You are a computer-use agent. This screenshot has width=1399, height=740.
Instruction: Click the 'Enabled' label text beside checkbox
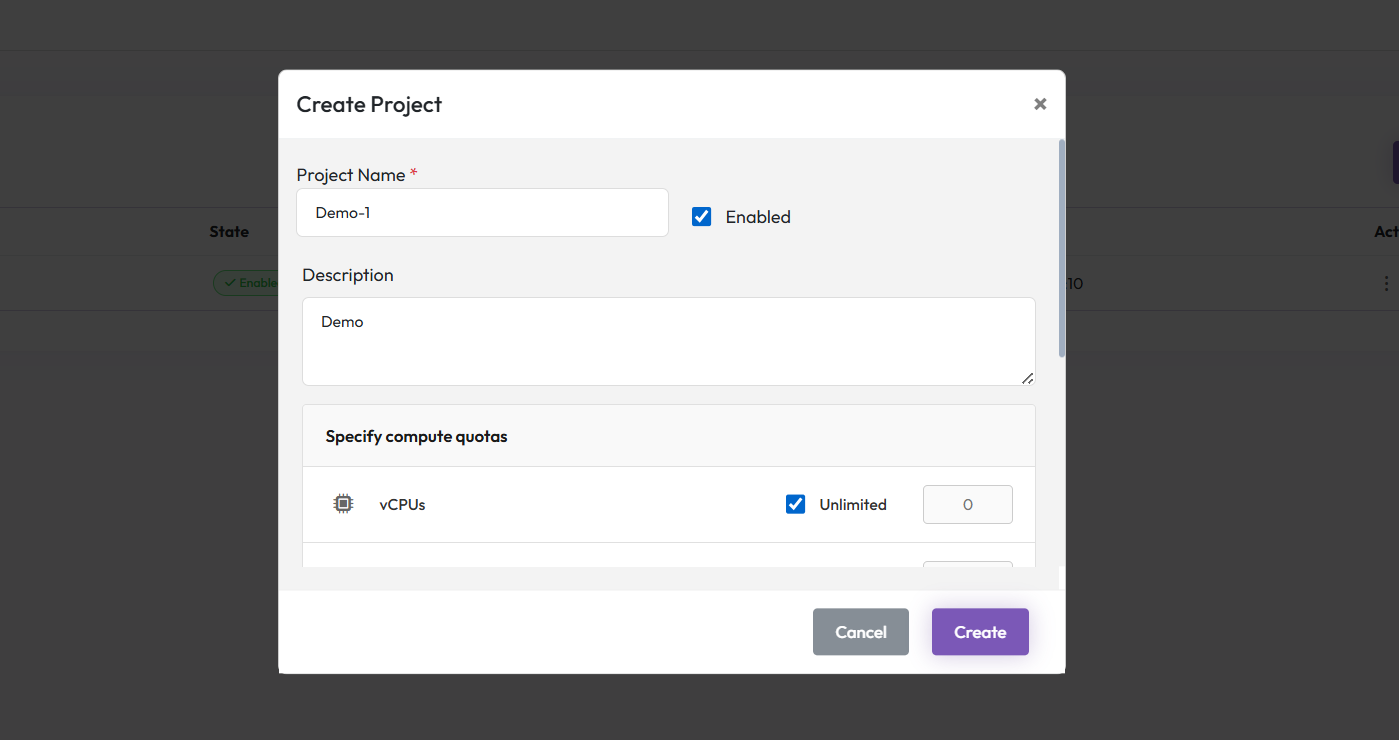tap(757, 217)
